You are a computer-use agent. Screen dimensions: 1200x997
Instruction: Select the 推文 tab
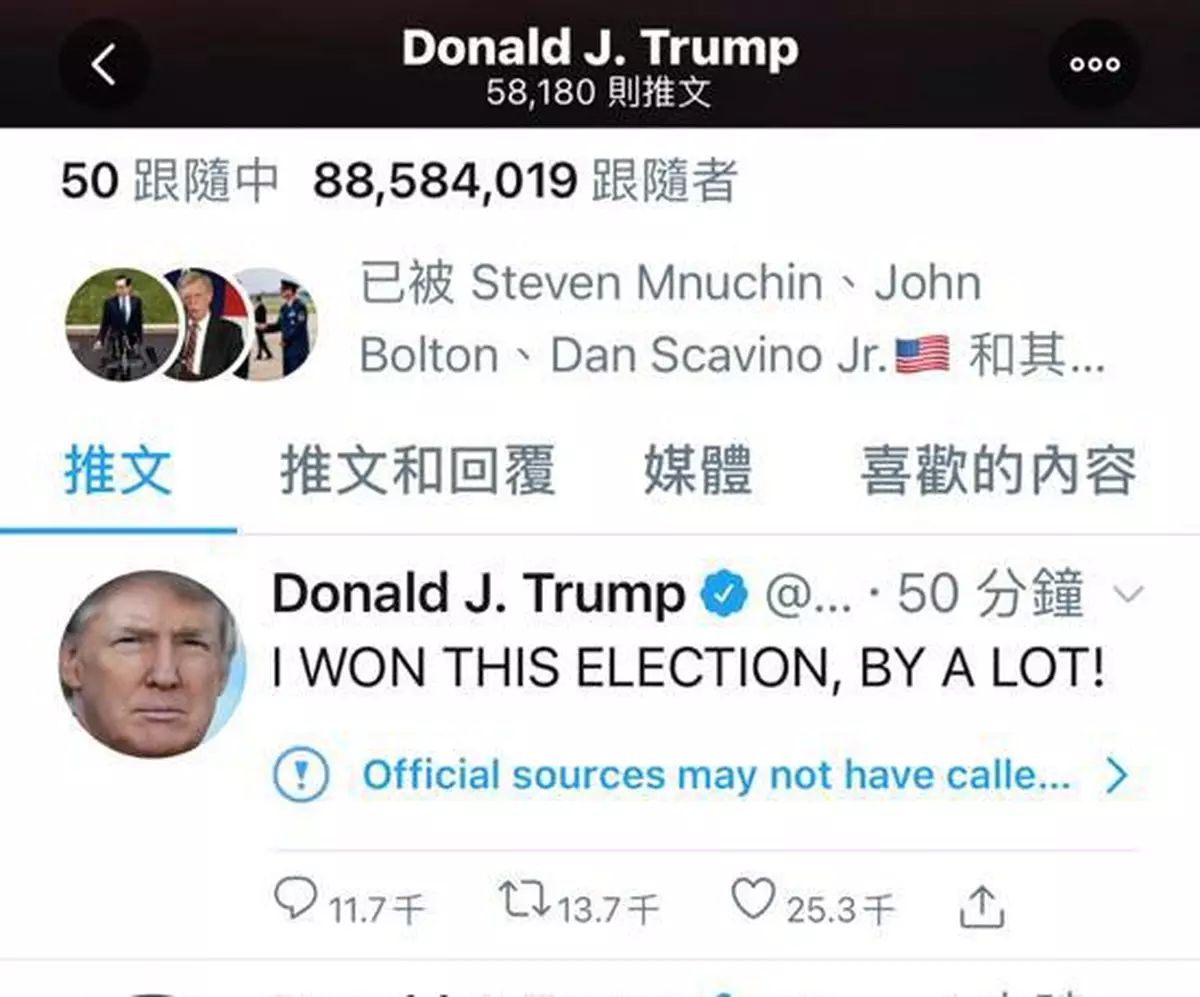118,471
